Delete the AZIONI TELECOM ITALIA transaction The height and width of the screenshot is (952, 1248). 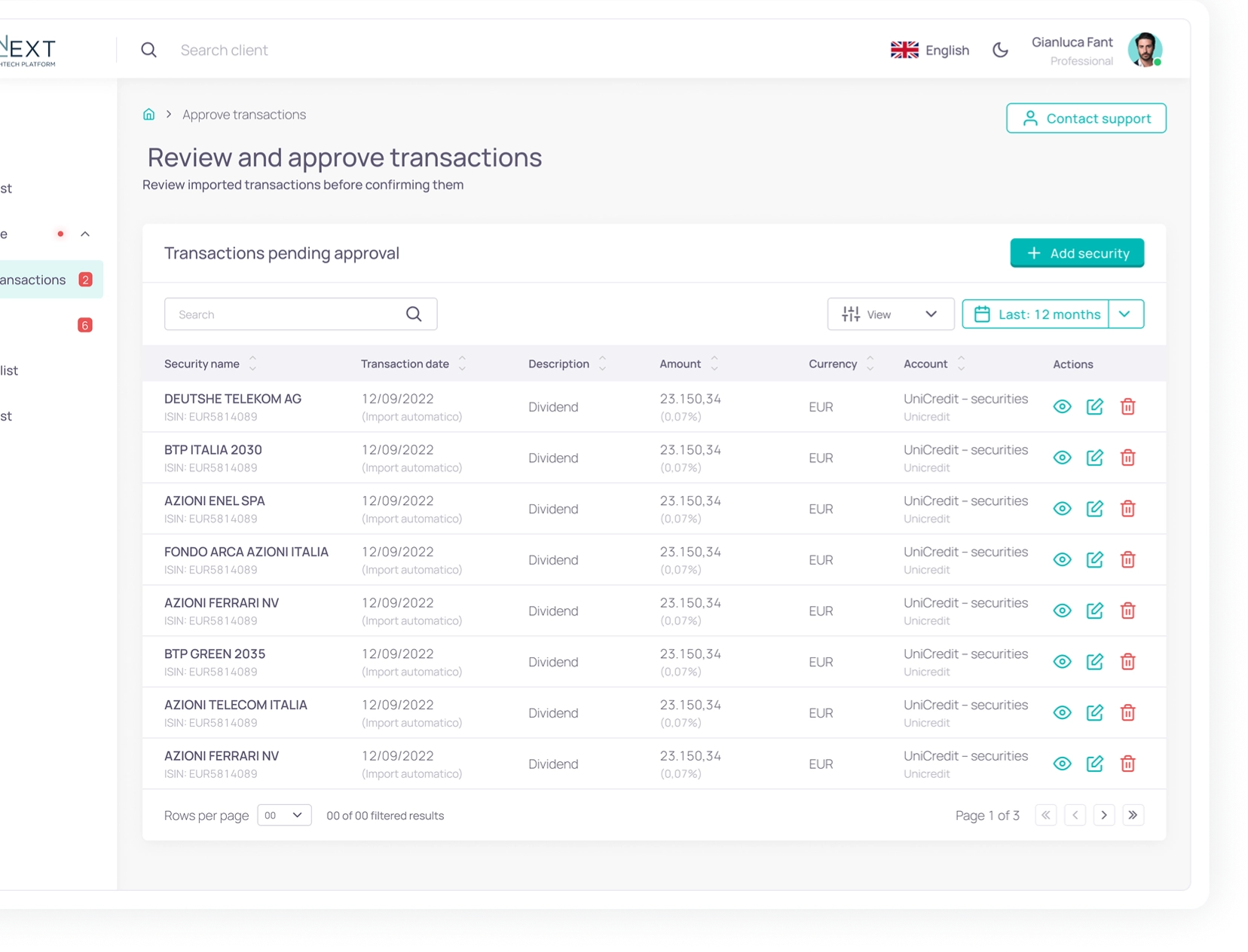1127,713
